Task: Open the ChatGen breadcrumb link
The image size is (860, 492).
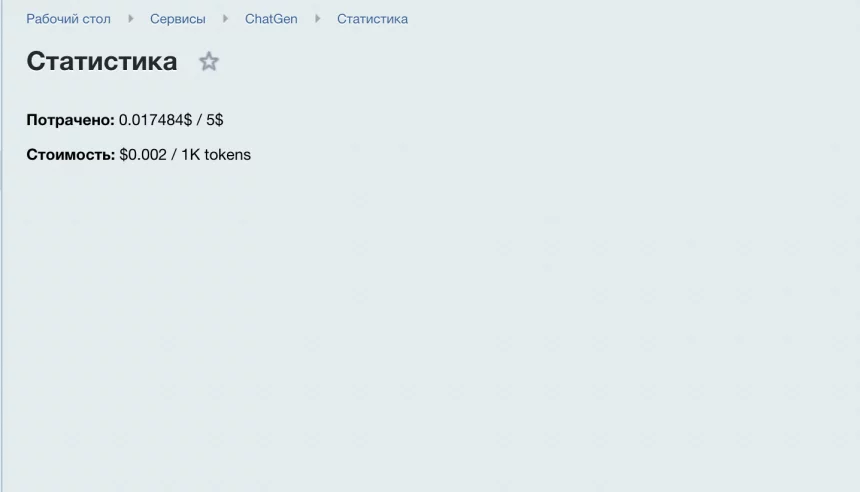Action: point(271,19)
